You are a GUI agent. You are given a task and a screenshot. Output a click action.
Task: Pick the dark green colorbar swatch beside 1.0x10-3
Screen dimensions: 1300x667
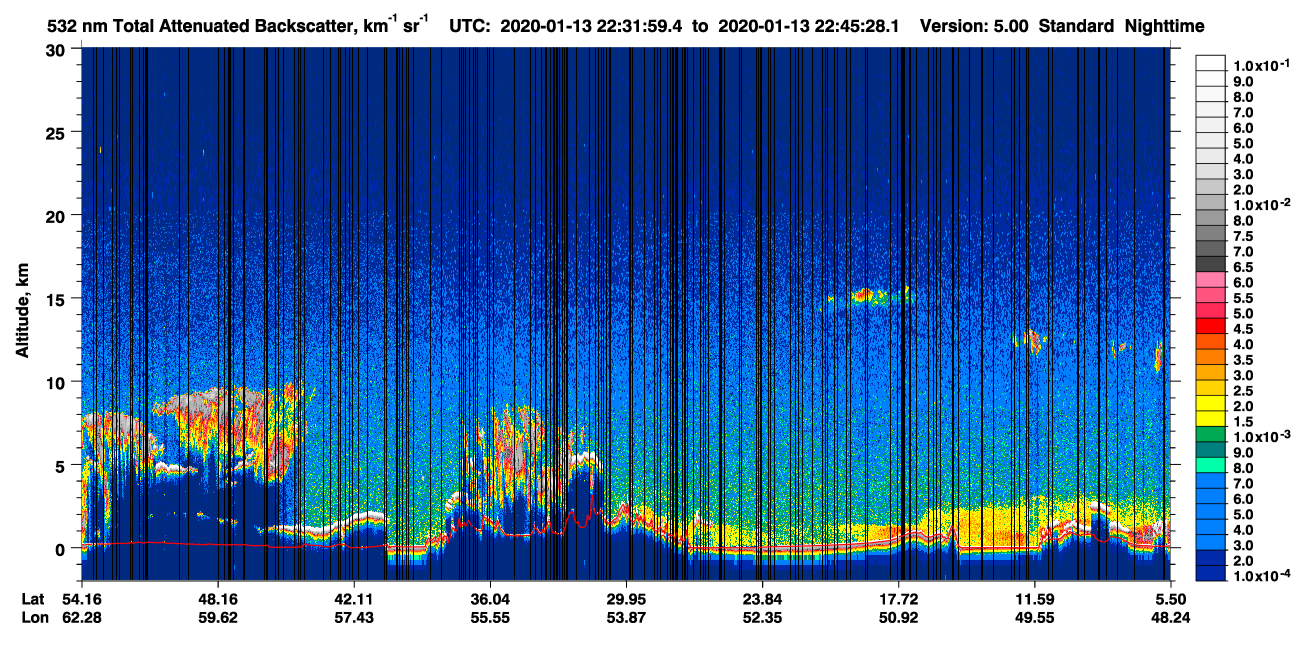pyautogui.click(x=1211, y=435)
